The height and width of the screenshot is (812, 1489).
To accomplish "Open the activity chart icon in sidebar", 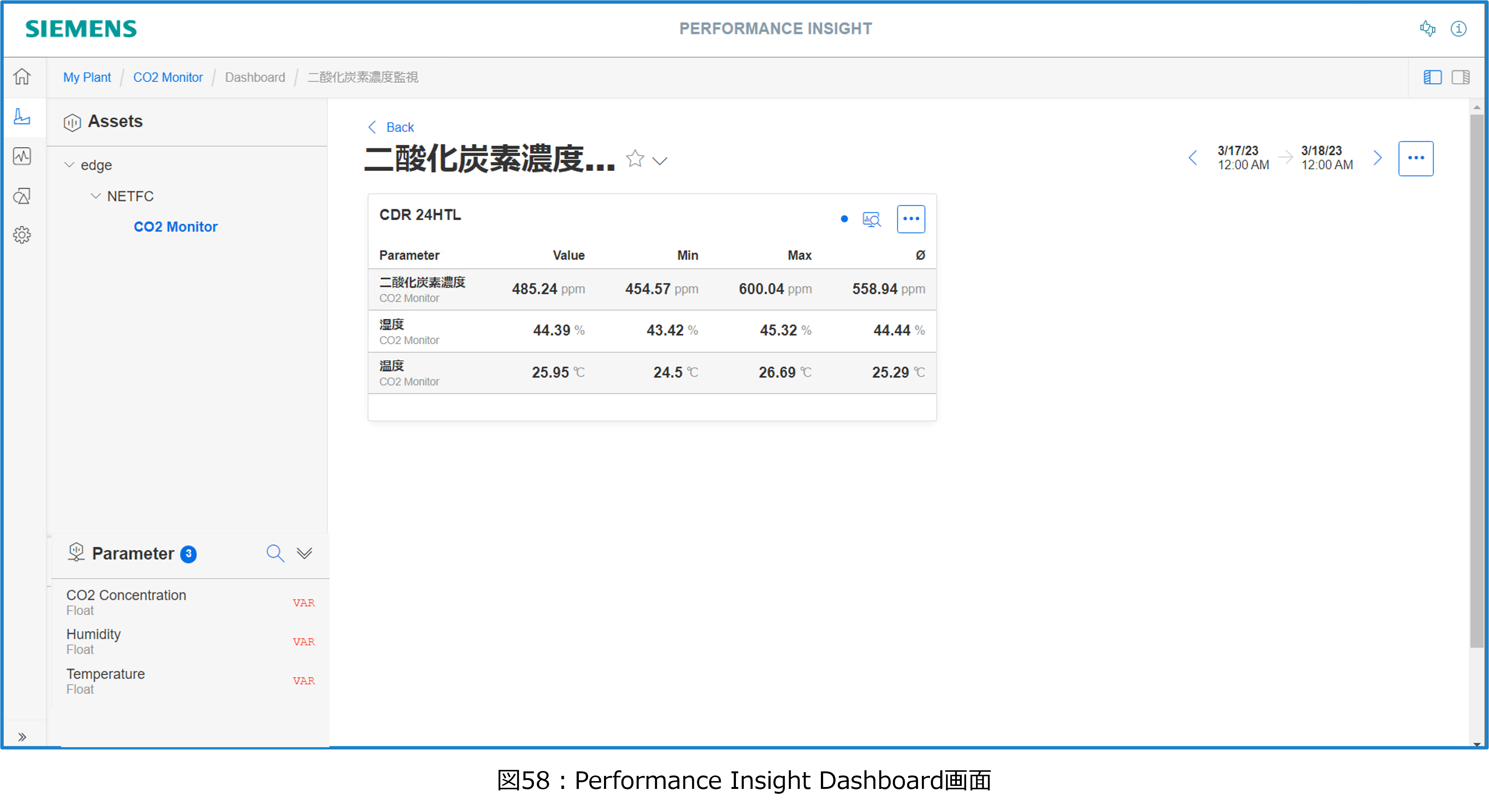I will pos(22,156).
